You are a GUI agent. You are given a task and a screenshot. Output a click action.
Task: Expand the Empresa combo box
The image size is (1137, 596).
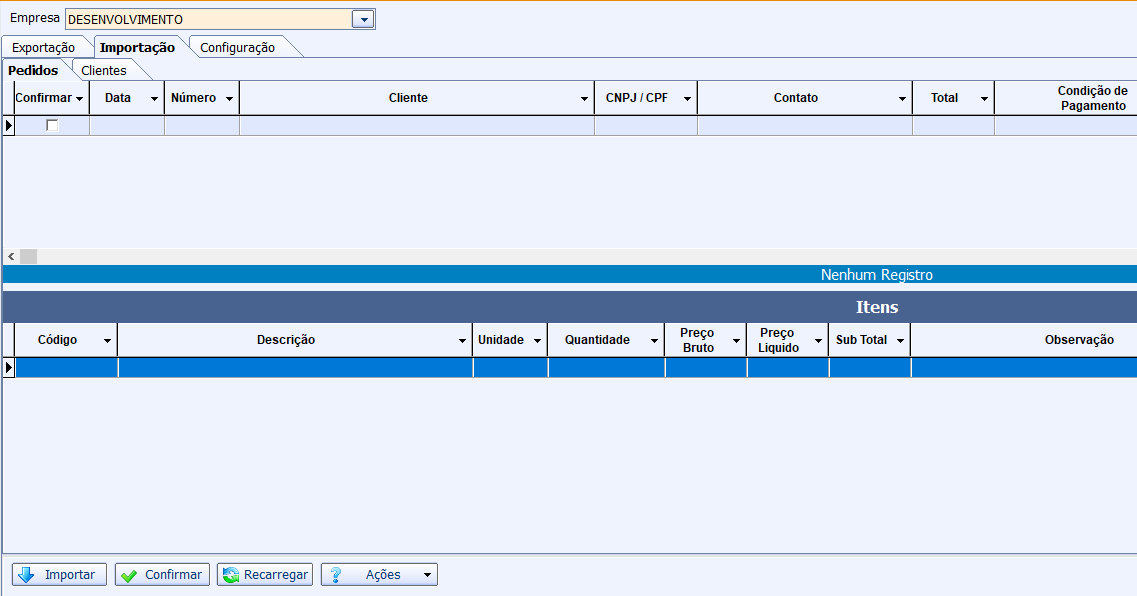[364, 19]
